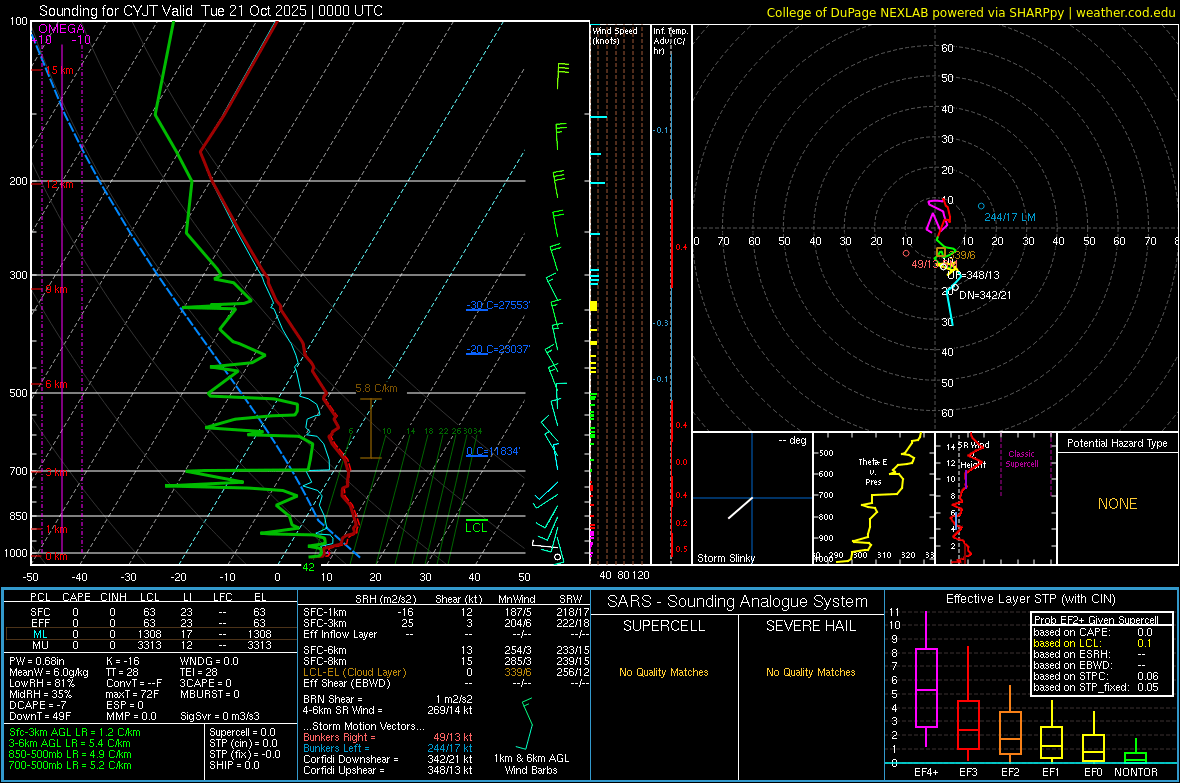Click the BRN Shear value line
Viewport: 1180px width, 783px height.
[388, 699]
